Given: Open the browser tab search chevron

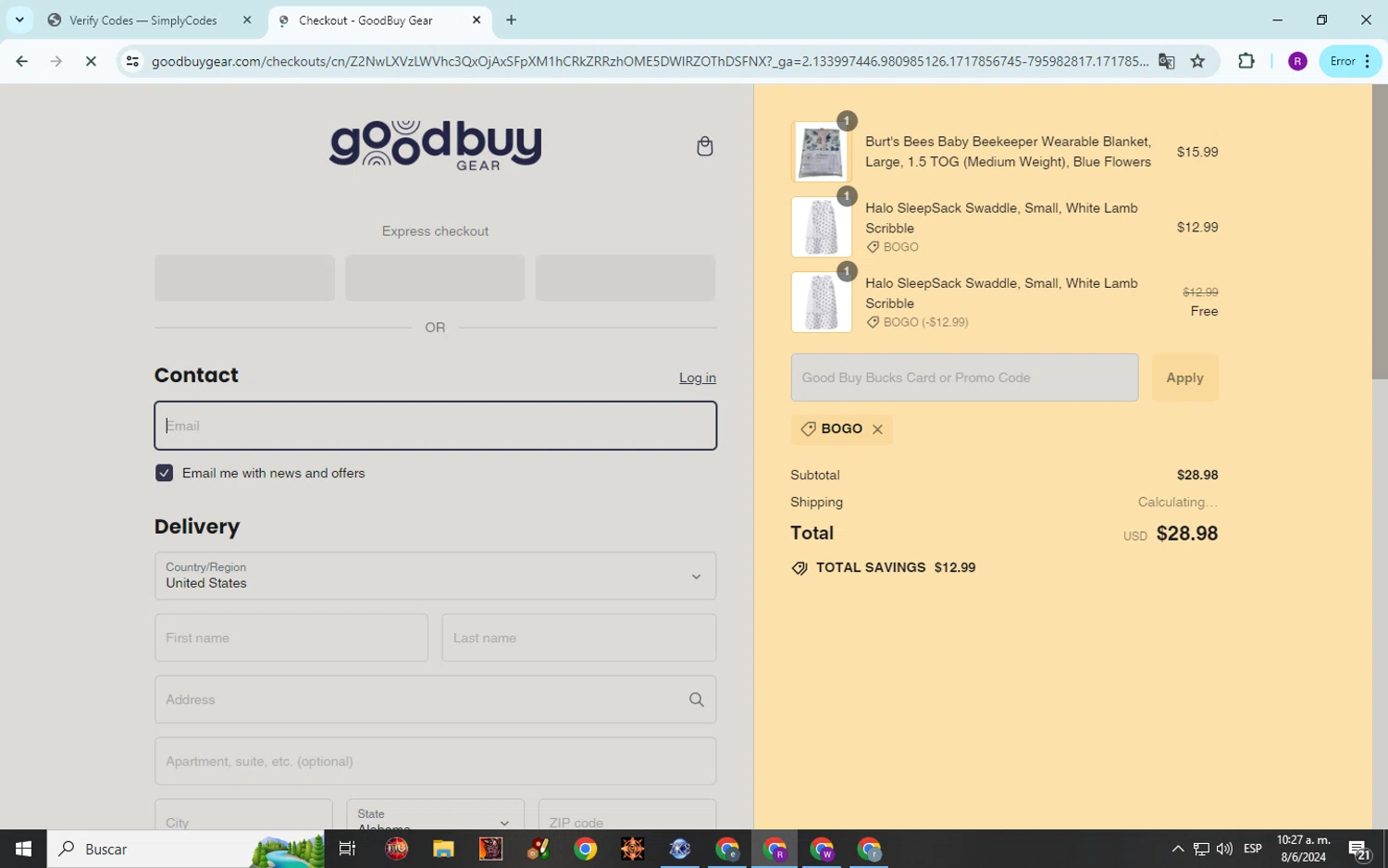Looking at the screenshot, I should pos(19,19).
